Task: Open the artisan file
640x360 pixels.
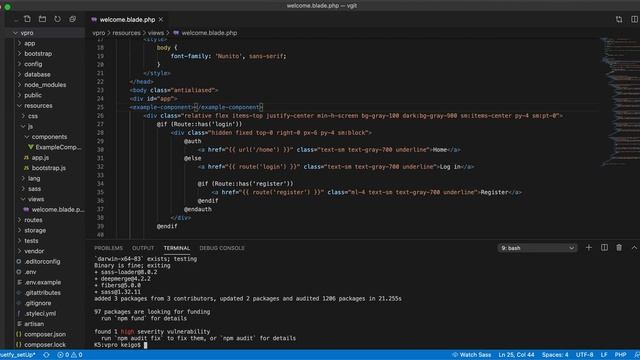Action: point(30,324)
